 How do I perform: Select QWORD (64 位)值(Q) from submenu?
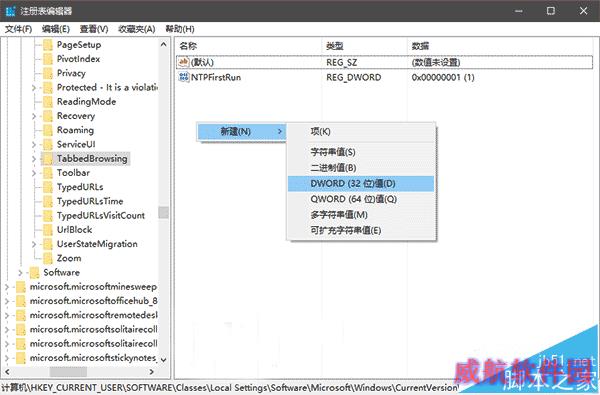(361, 199)
